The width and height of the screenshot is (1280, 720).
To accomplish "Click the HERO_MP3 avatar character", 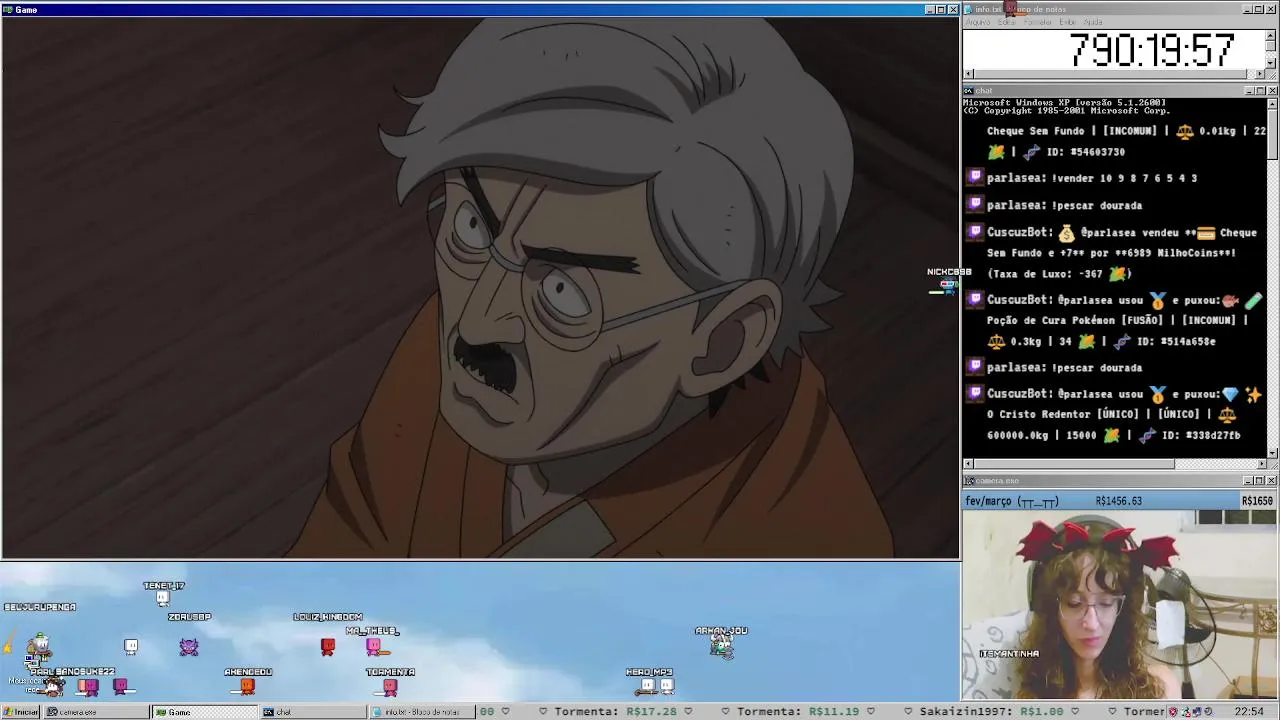I will coord(648,686).
